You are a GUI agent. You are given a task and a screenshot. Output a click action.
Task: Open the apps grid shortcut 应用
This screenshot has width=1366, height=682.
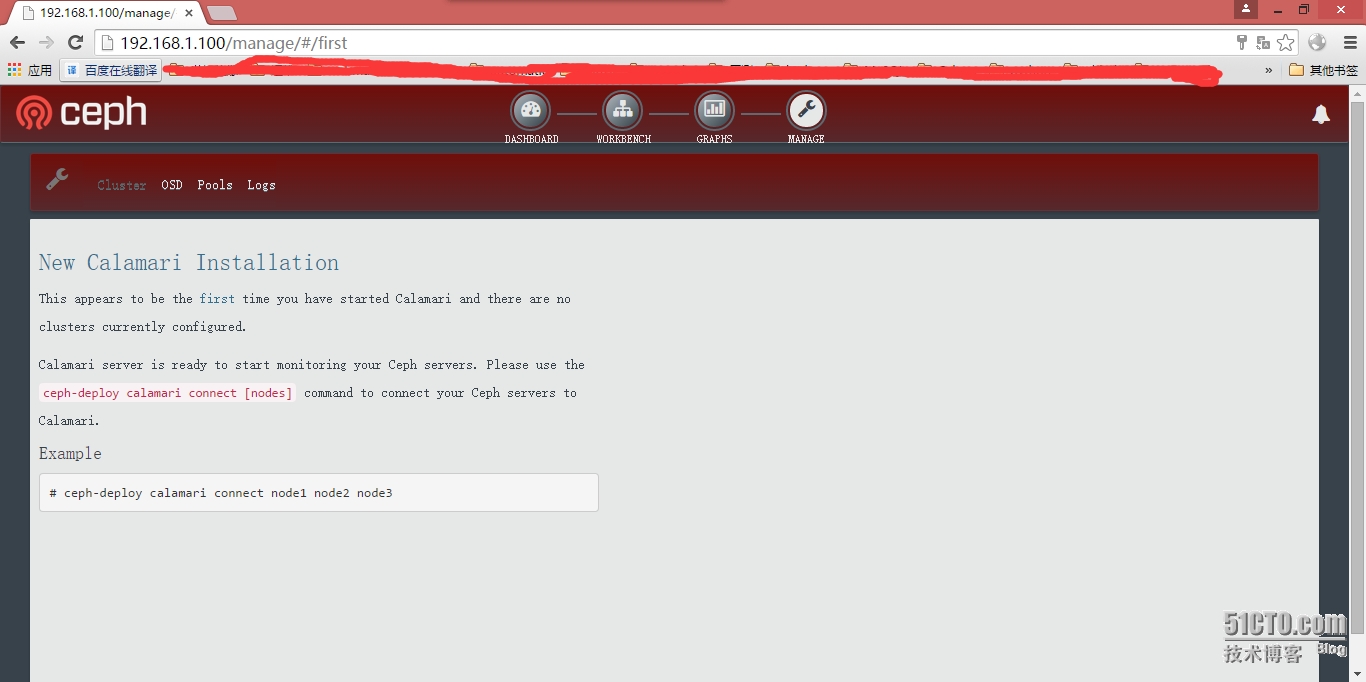tap(30, 70)
